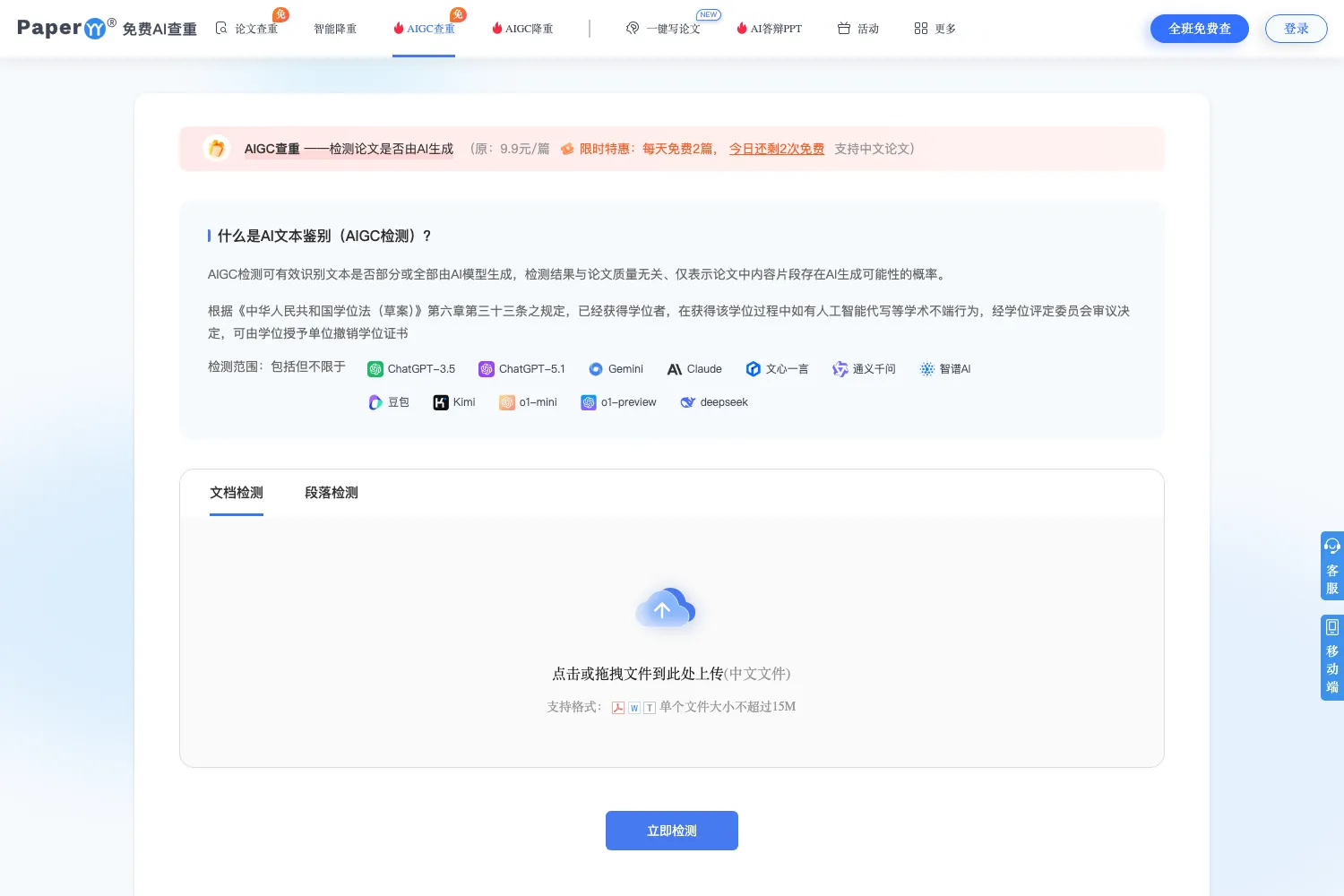
Task: Click the 登录 button
Action: pos(1297,29)
